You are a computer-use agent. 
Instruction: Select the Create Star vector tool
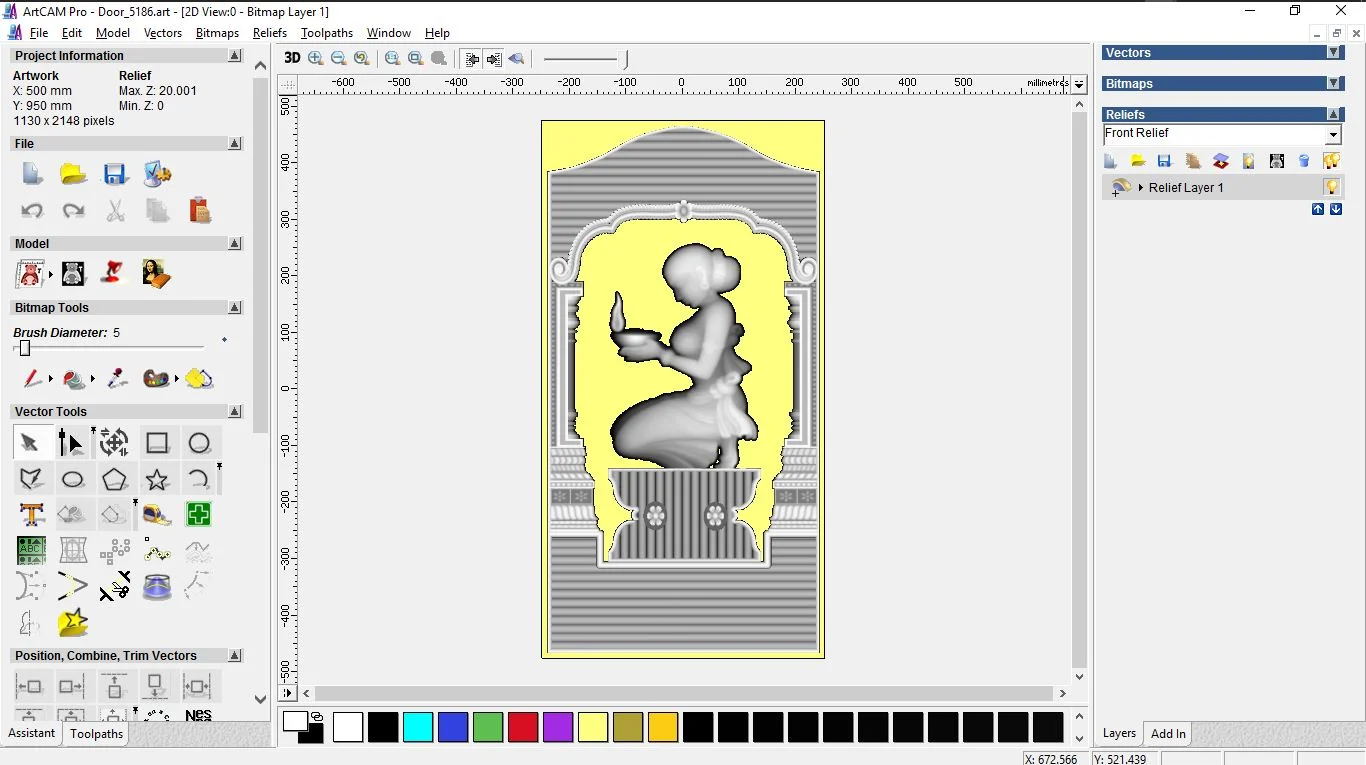pos(157,479)
